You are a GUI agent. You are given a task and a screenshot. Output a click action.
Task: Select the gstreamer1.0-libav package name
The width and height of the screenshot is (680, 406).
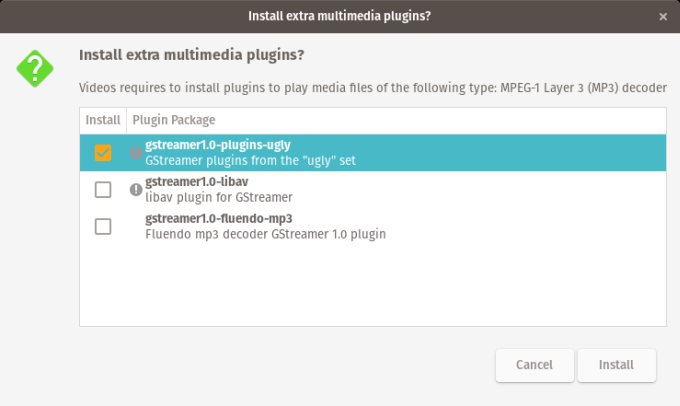(x=196, y=183)
